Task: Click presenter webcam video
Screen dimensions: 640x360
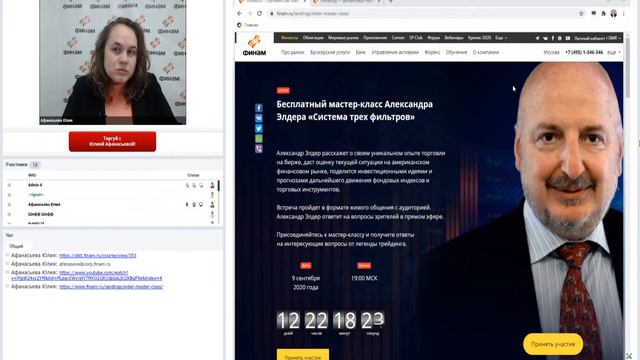Action: click(x=113, y=62)
